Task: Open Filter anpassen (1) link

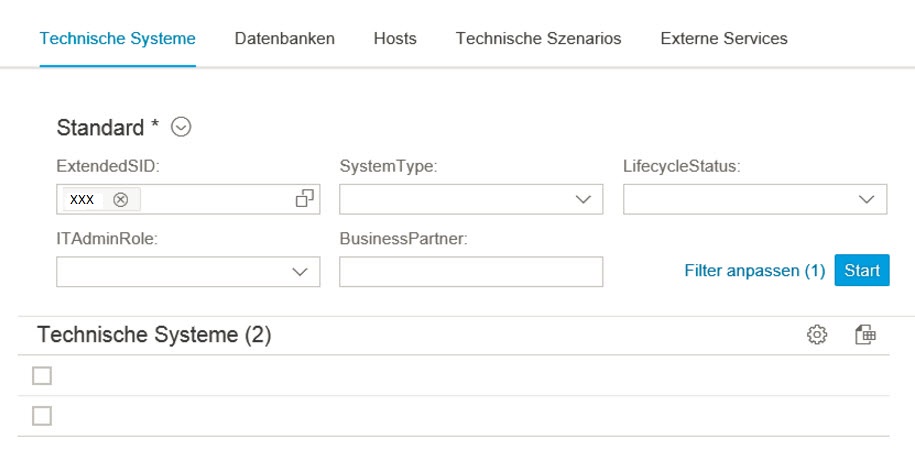Action: (x=755, y=271)
